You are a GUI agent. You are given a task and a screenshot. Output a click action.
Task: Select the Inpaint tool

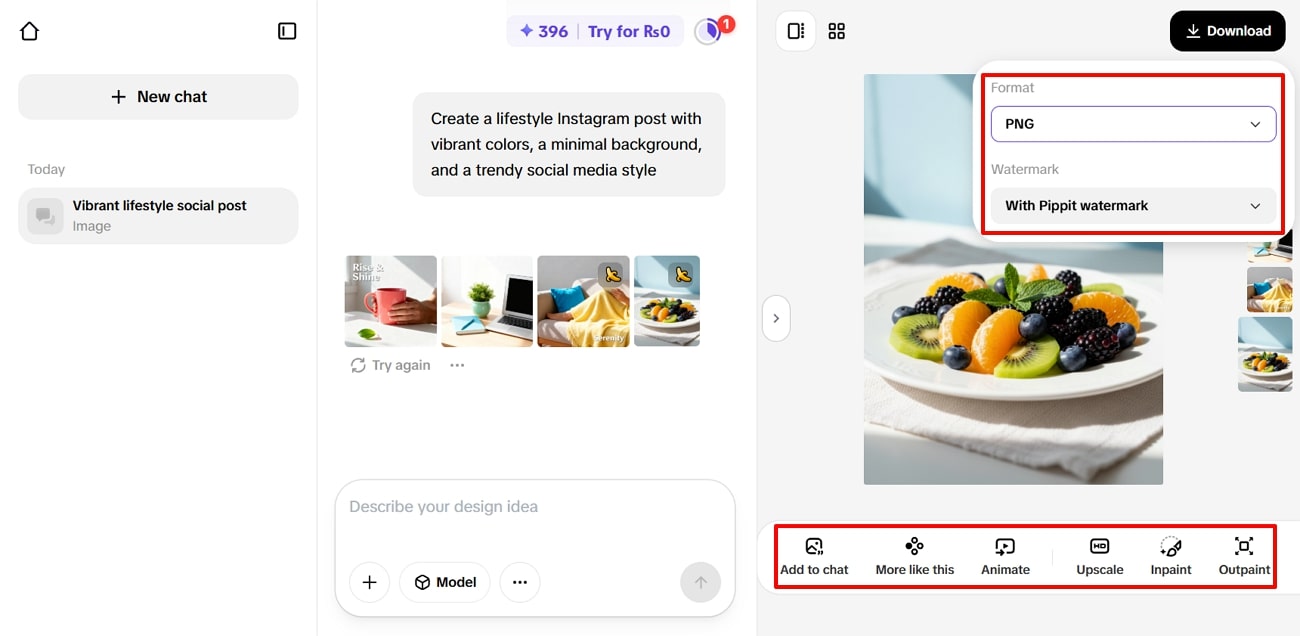(1170, 556)
